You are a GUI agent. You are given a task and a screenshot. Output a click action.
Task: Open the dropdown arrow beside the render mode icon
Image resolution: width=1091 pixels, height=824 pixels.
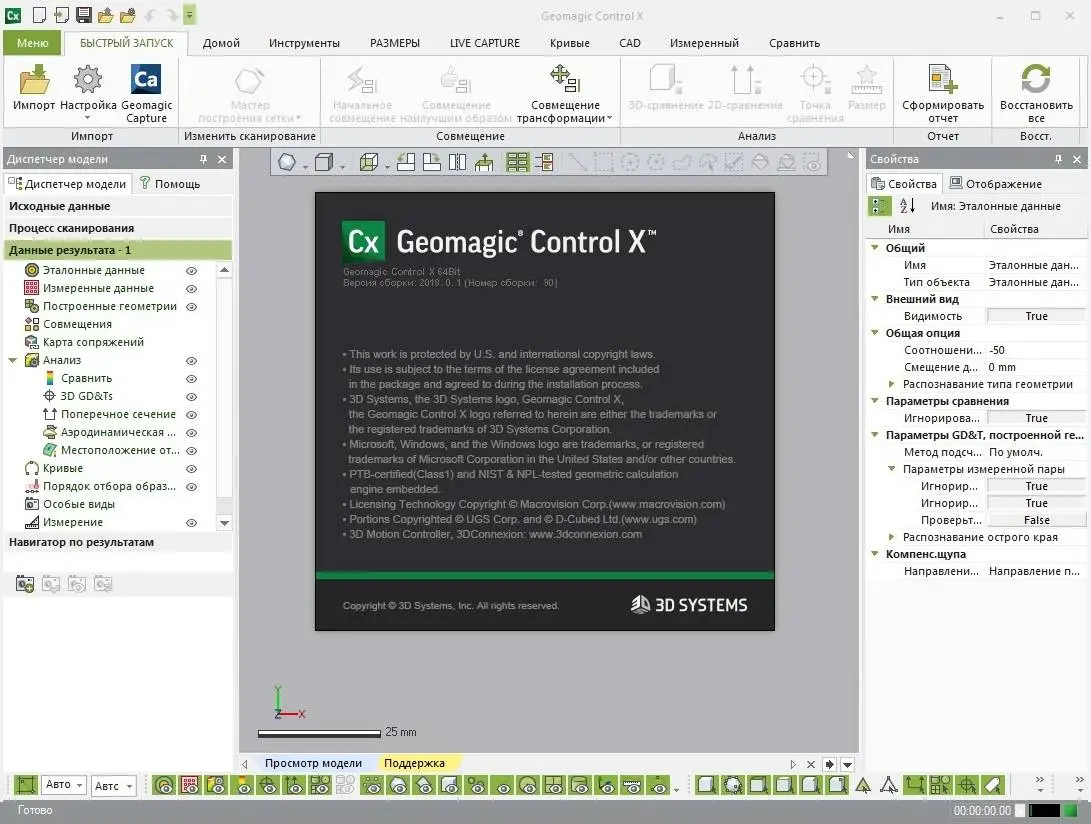[305, 167]
